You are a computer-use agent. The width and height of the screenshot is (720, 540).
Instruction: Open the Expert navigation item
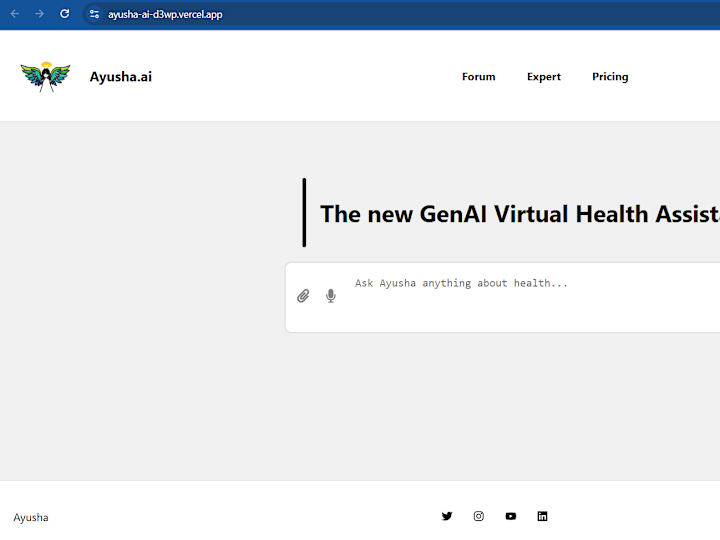[544, 77]
